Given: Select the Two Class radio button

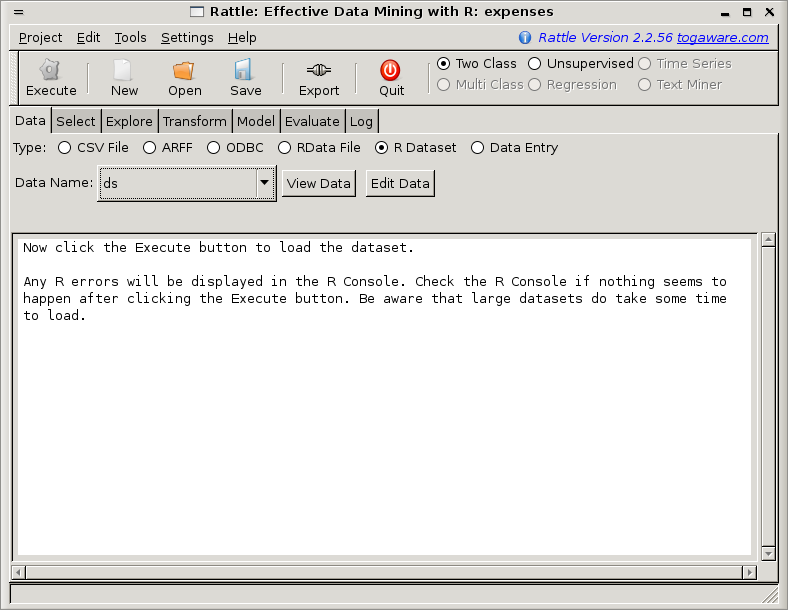Looking at the screenshot, I should tap(443, 63).
